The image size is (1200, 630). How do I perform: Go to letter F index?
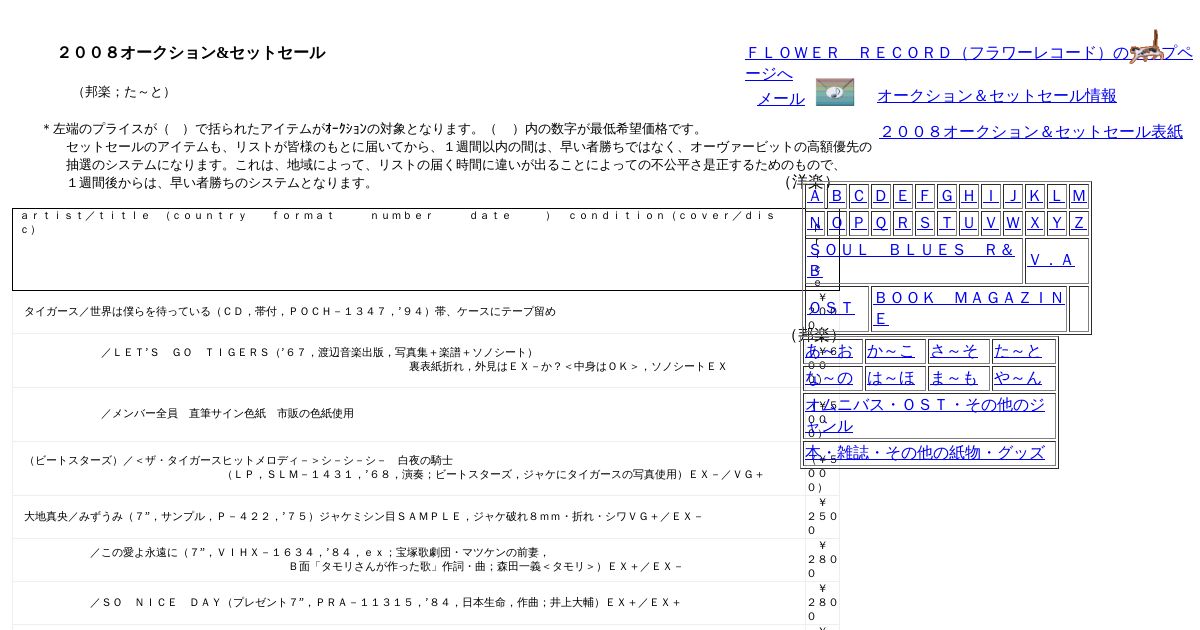[x=925, y=195]
